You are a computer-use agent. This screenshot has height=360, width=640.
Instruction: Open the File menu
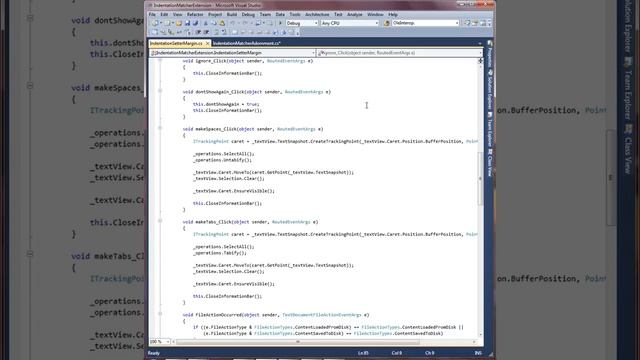pos(152,14)
